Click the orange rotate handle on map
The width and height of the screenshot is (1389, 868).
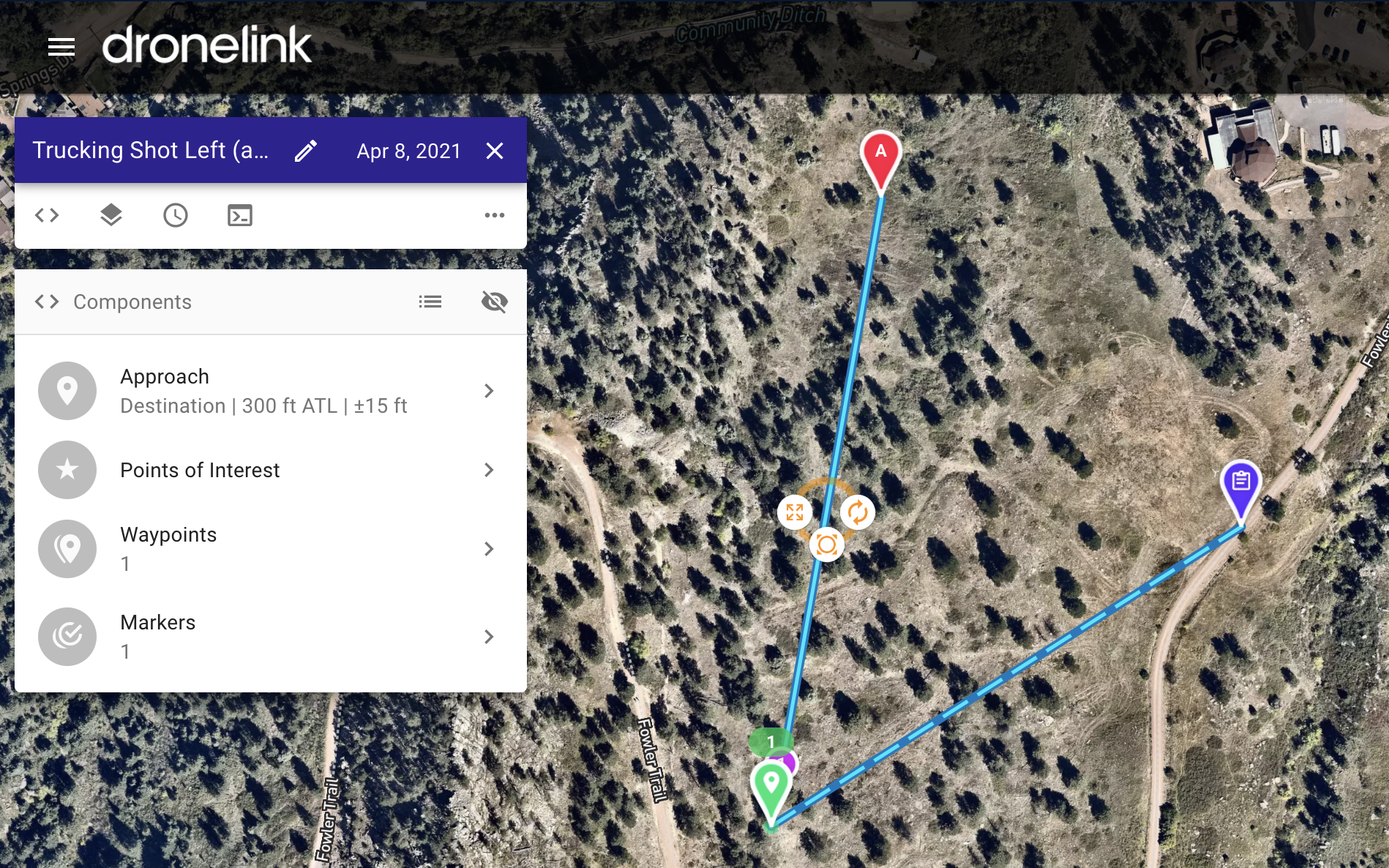click(858, 512)
